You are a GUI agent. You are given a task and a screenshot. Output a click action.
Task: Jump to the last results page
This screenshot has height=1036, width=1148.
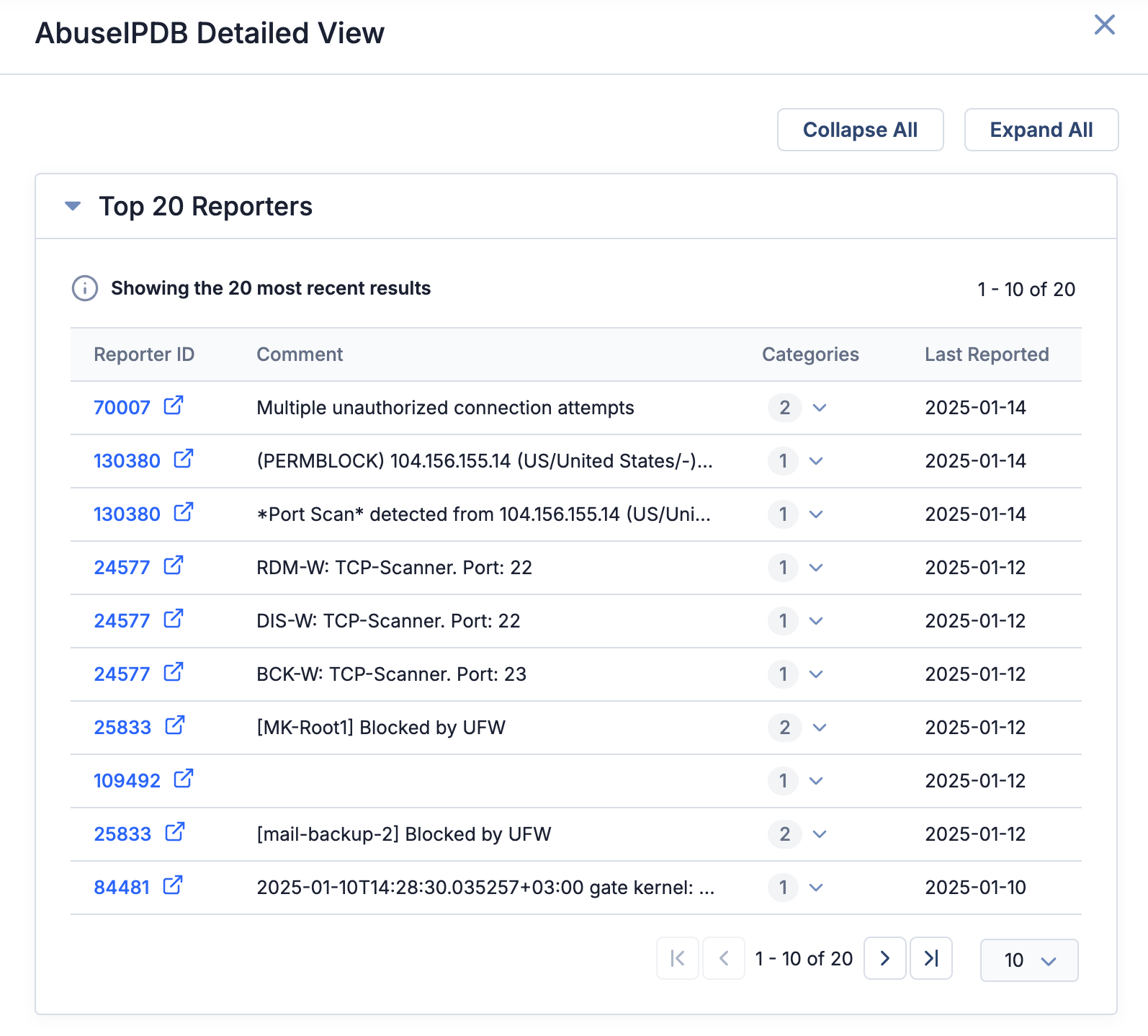pyautogui.click(x=930, y=958)
